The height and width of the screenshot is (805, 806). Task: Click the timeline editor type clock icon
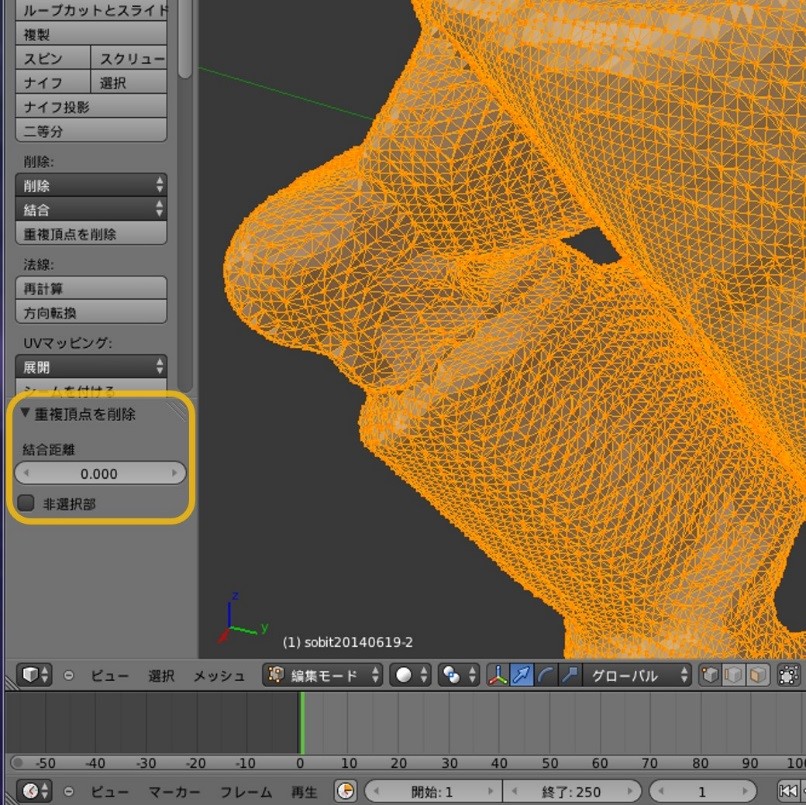point(31,791)
